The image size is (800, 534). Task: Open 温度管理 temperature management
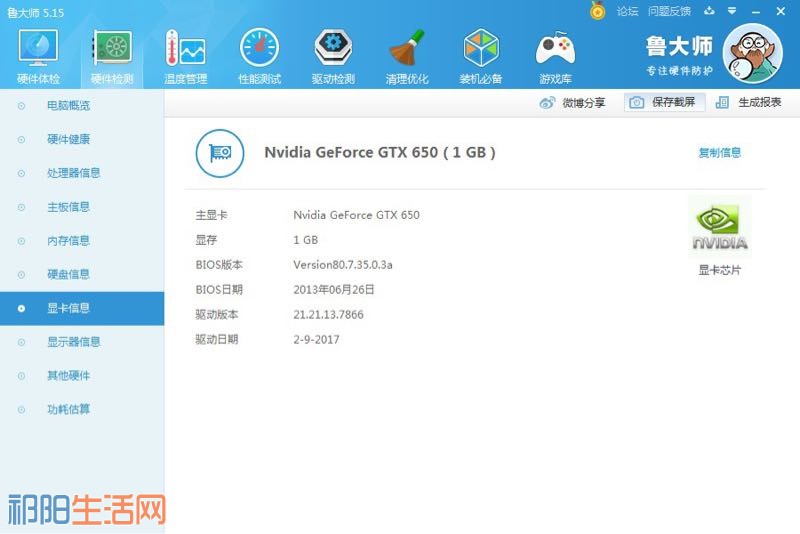(x=186, y=56)
